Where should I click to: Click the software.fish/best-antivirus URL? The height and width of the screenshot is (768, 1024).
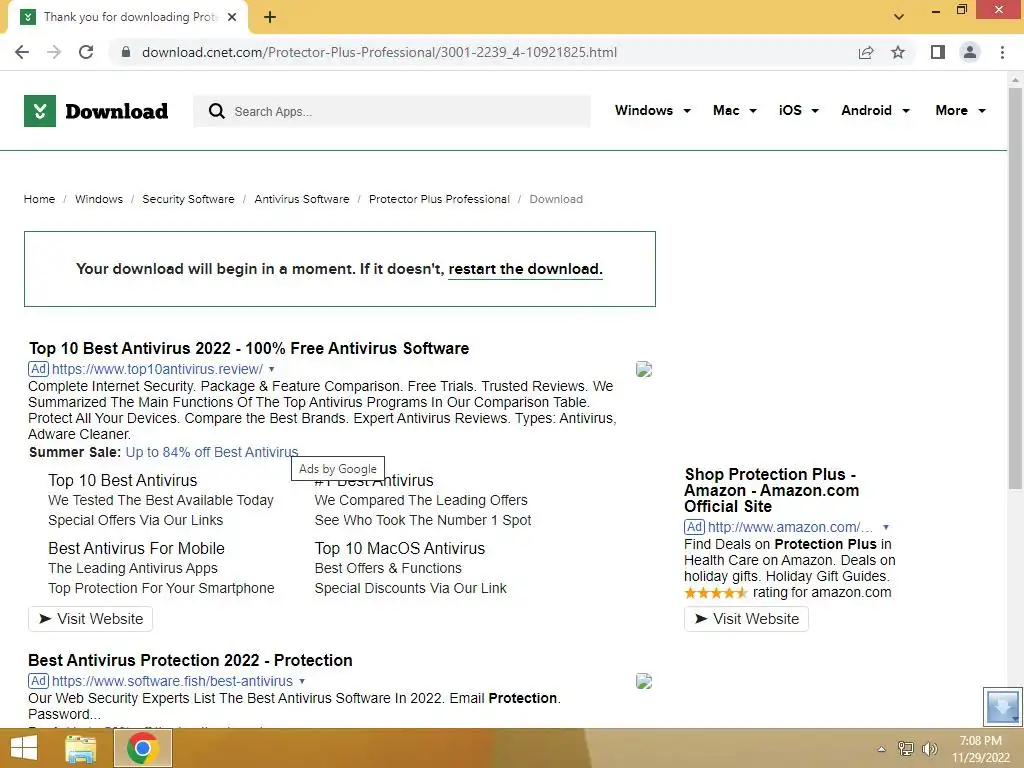172,681
